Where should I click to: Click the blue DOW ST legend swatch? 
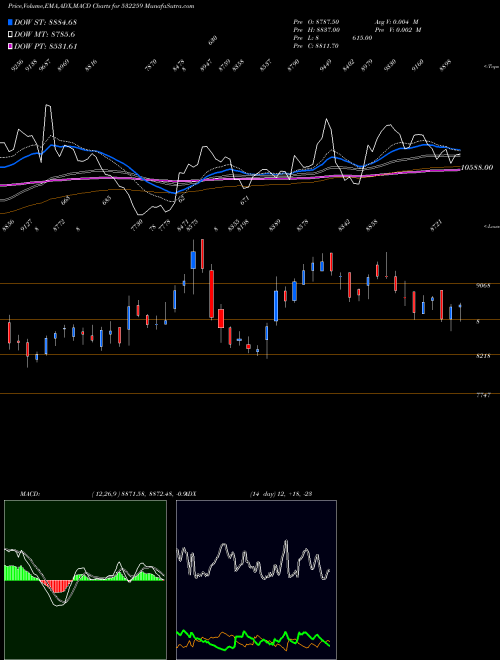10,22
